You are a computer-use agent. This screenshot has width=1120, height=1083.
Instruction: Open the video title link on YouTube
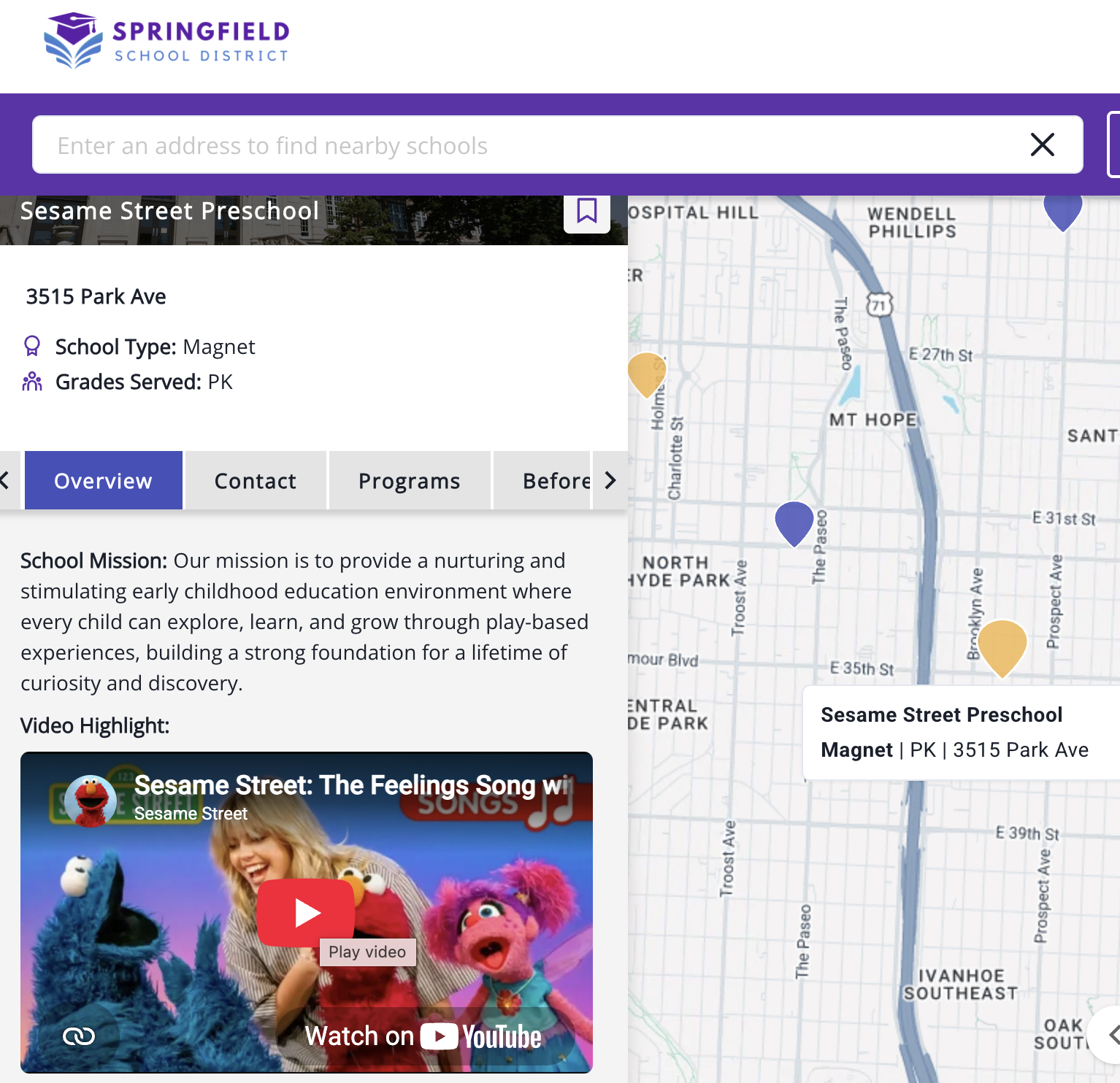coord(351,785)
